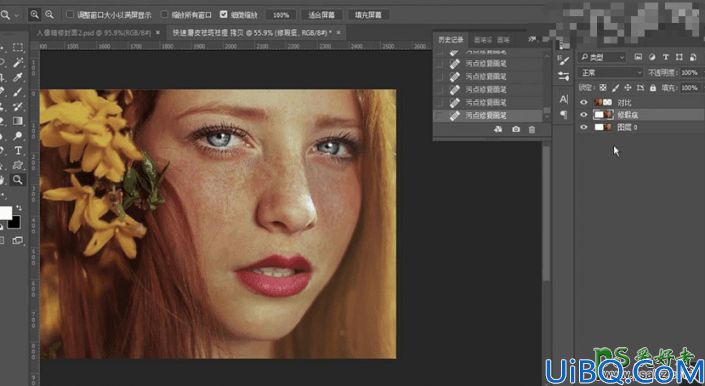705x386 pixels.
Task: Hide the 图层 0 layer with eye icon
Action: pos(584,128)
